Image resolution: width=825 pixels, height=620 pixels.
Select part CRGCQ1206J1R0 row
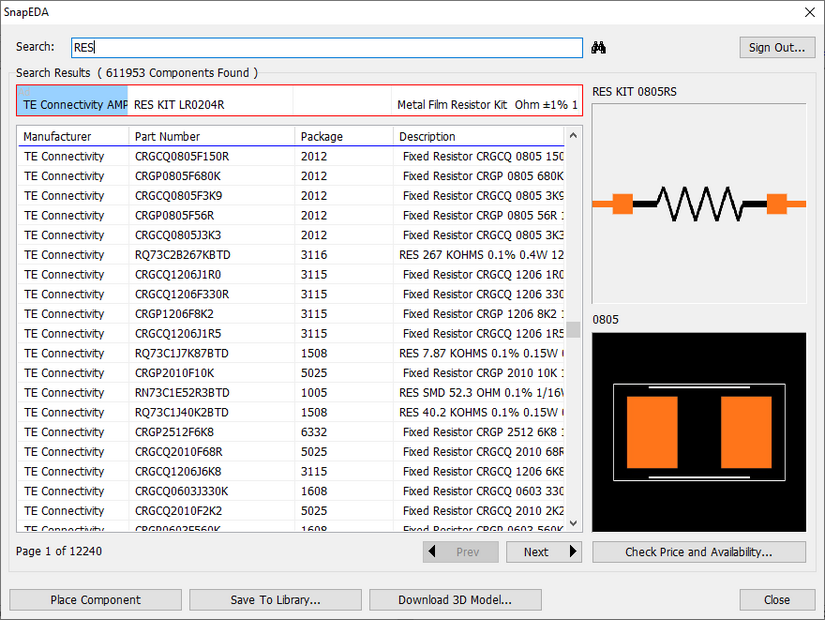291,274
